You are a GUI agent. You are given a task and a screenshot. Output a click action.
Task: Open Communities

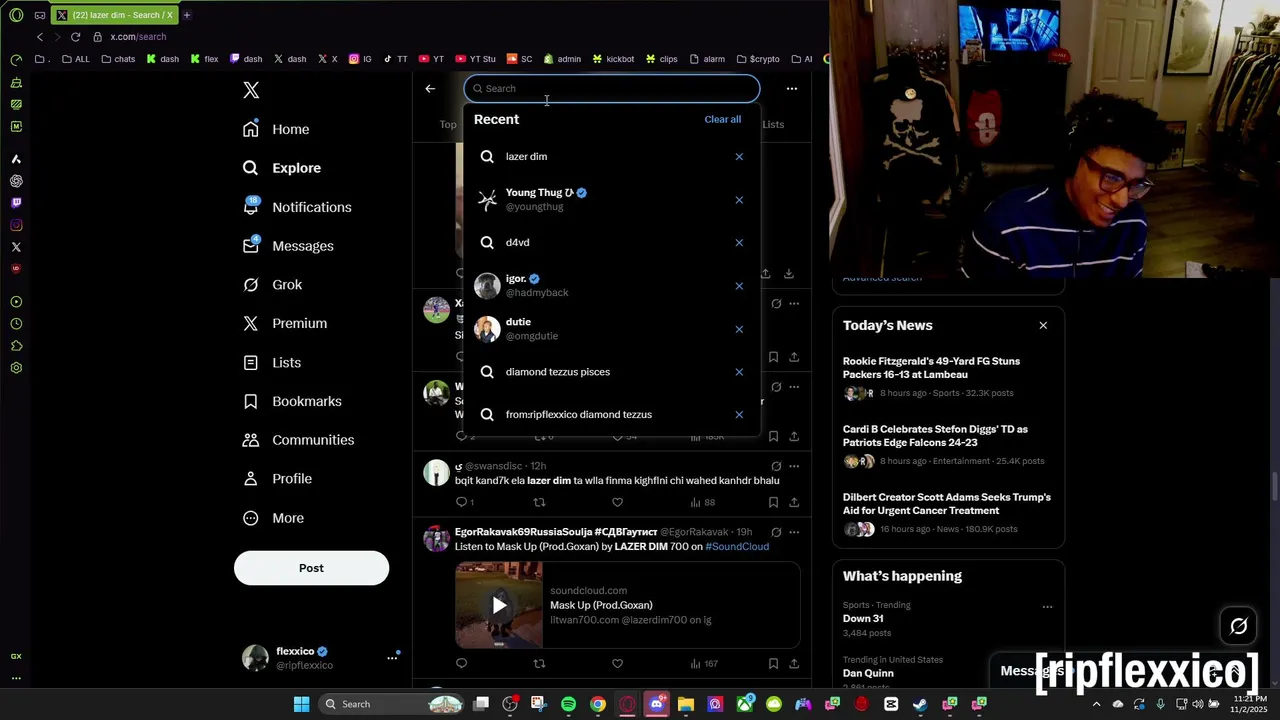[299, 440]
